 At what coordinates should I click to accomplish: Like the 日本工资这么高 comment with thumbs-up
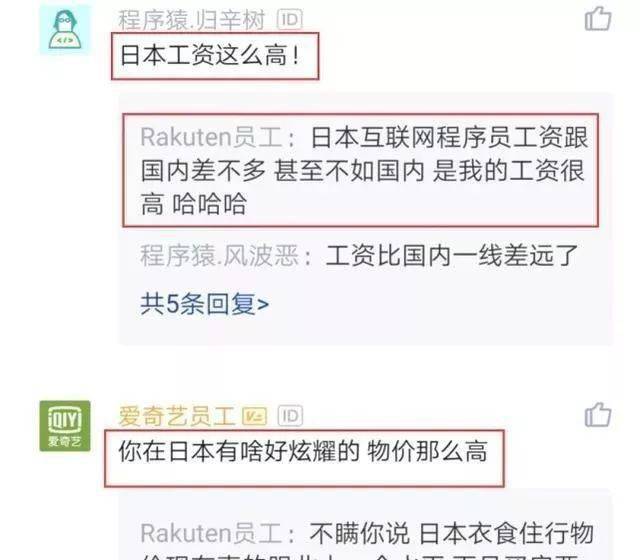pos(598,19)
